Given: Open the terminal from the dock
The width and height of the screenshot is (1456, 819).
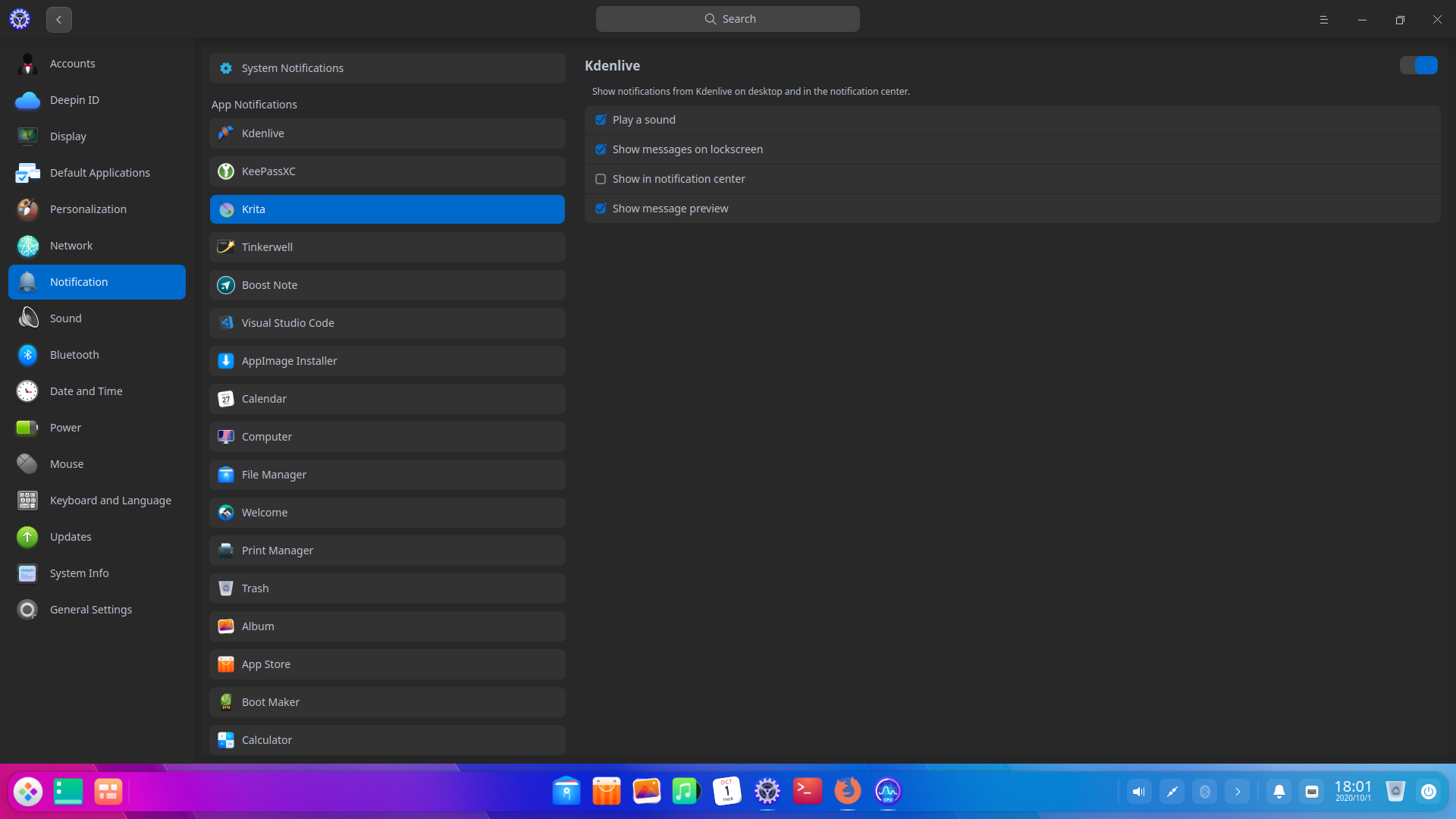Looking at the screenshot, I should [807, 791].
